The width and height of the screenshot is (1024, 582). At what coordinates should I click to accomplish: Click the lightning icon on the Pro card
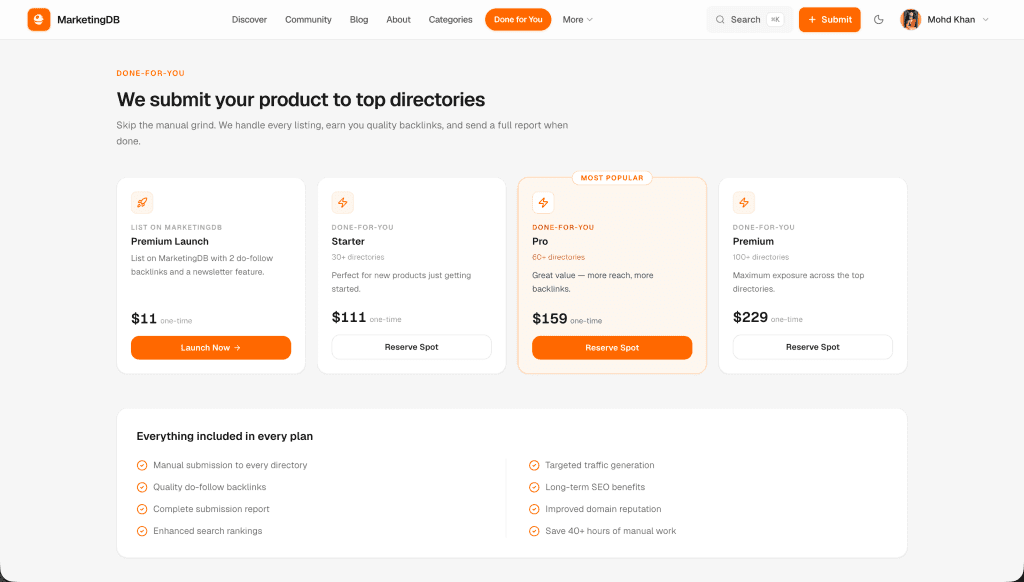543,202
